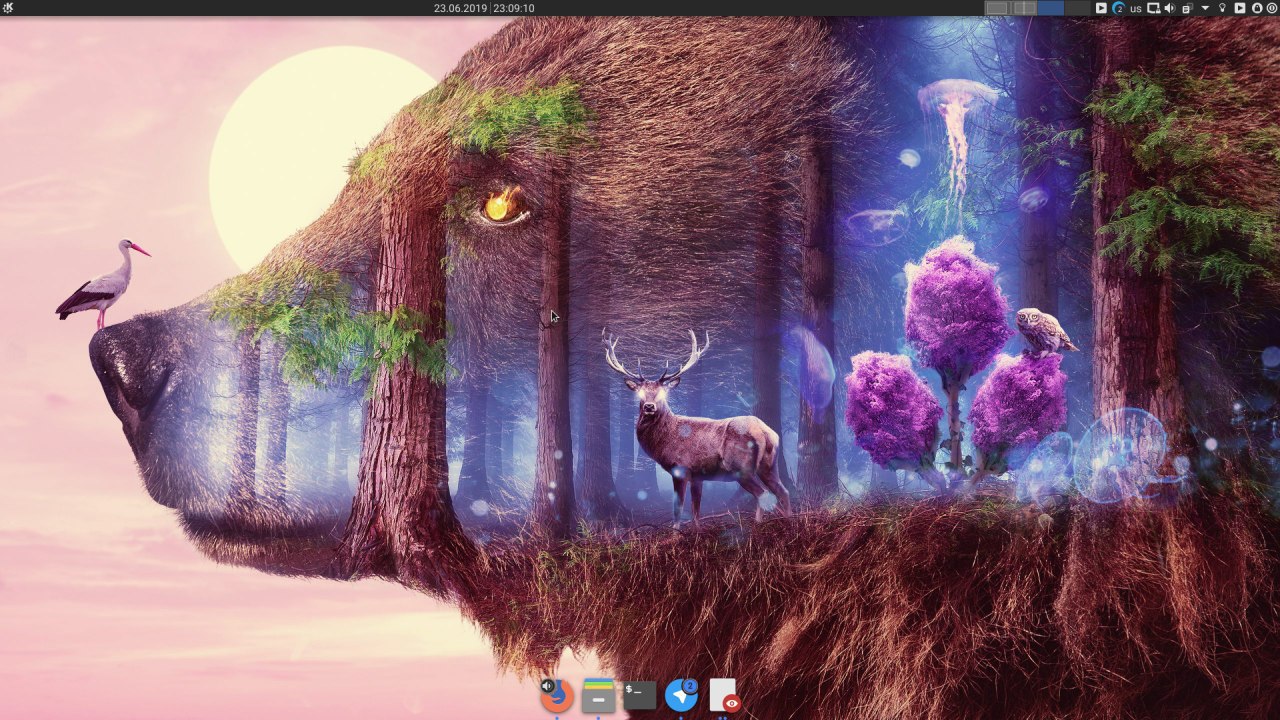Switch to the first virtual desktop in pager
Image resolution: width=1280 pixels, height=720 pixels.
[997, 8]
